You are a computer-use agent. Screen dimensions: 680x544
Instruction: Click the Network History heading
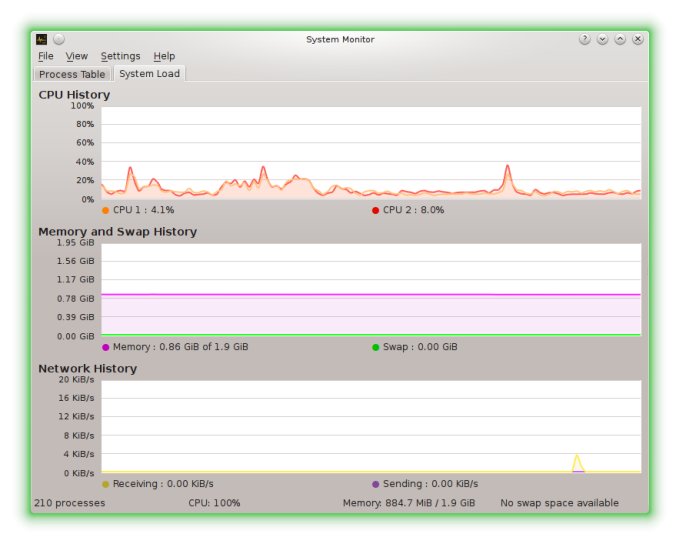pos(88,369)
